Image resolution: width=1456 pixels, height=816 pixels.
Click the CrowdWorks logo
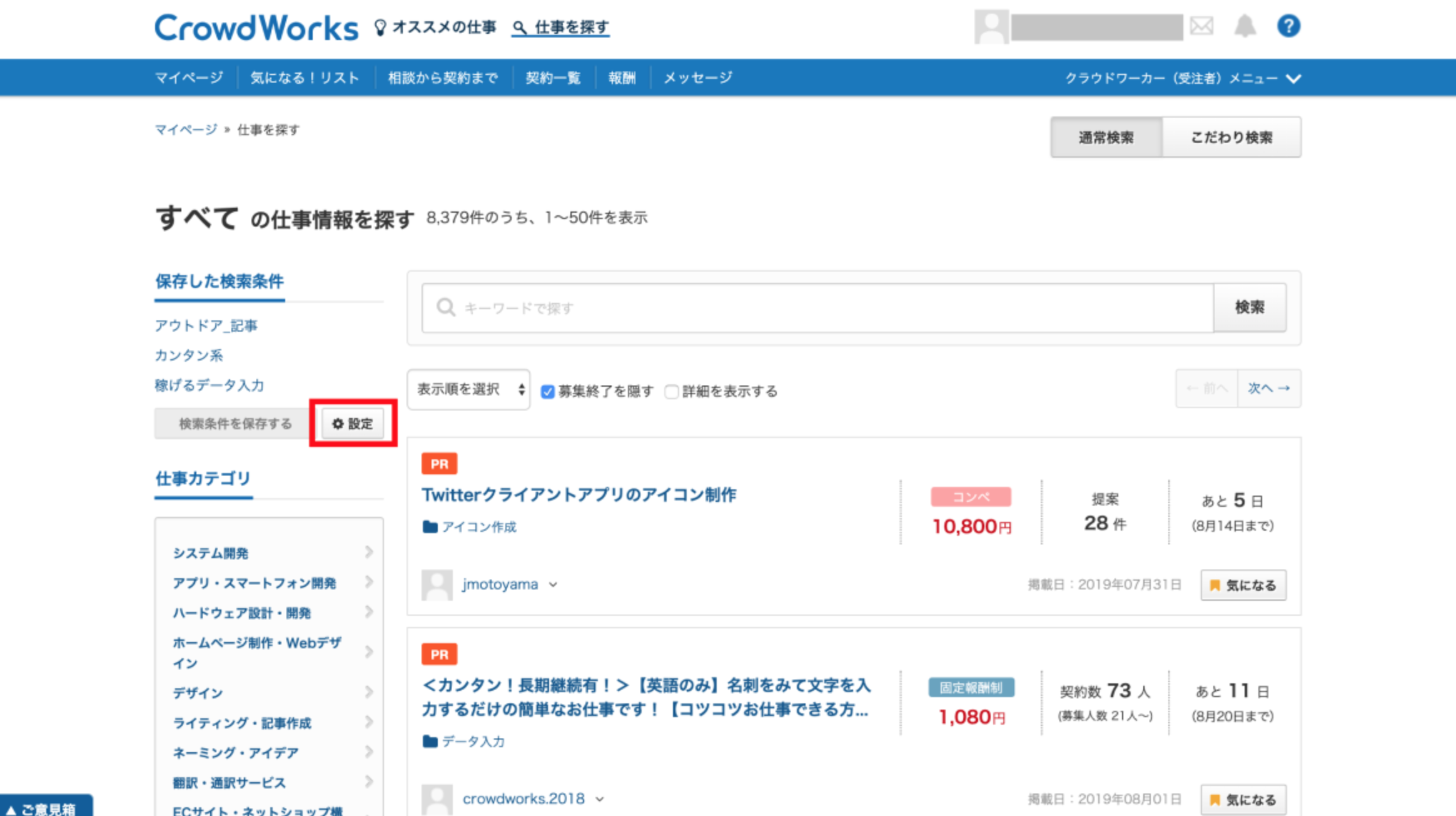256,28
